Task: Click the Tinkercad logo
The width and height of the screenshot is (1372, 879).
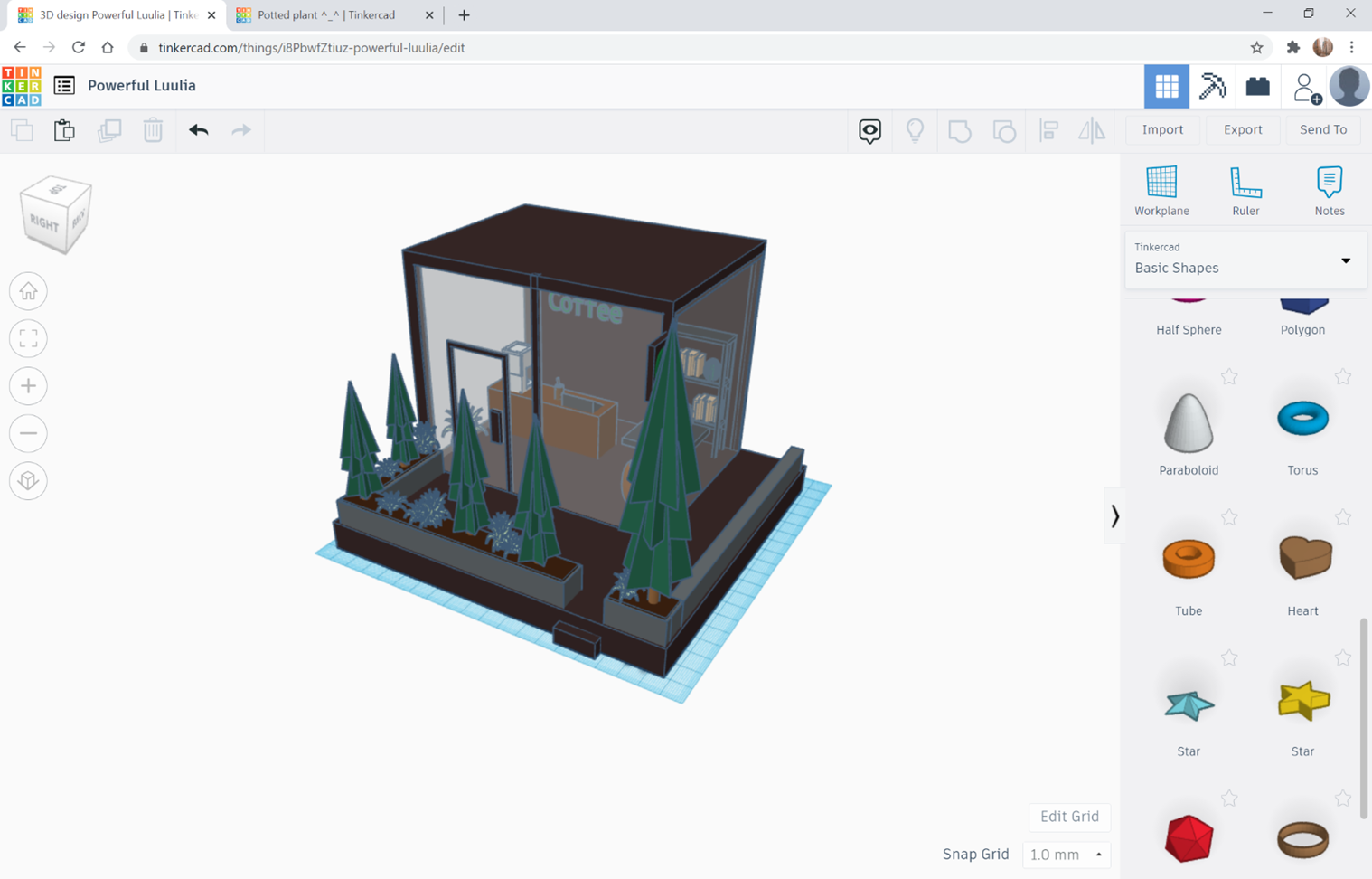Action: coord(22,86)
